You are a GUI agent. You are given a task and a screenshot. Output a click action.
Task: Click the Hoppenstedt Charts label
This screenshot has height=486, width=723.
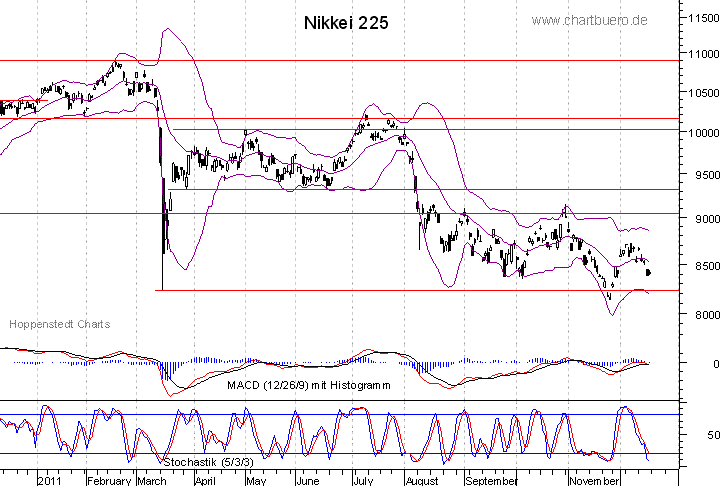point(60,324)
